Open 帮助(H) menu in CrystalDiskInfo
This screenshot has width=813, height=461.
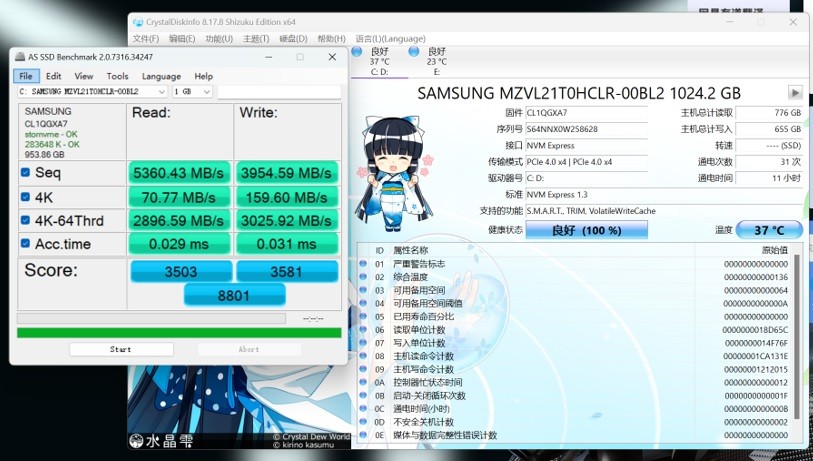click(x=331, y=39)
